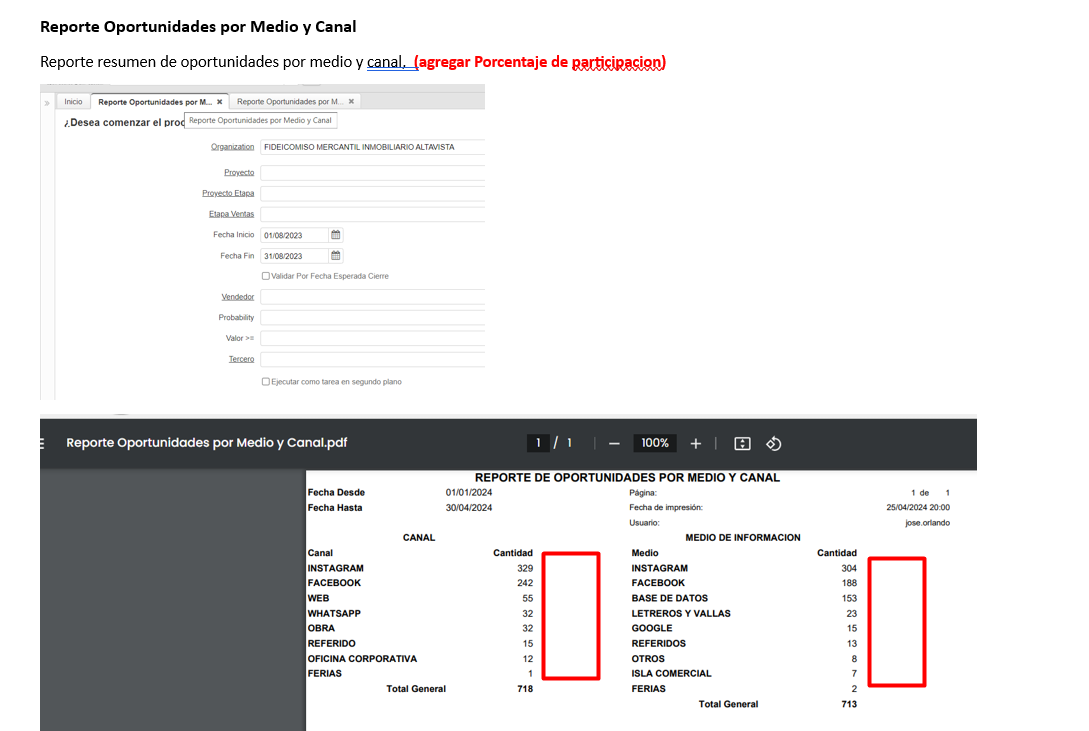Viewport: 1089px width, 731px height.
Task: Close the second Reporte Oportunidades tab
Action: pos(351,102)
